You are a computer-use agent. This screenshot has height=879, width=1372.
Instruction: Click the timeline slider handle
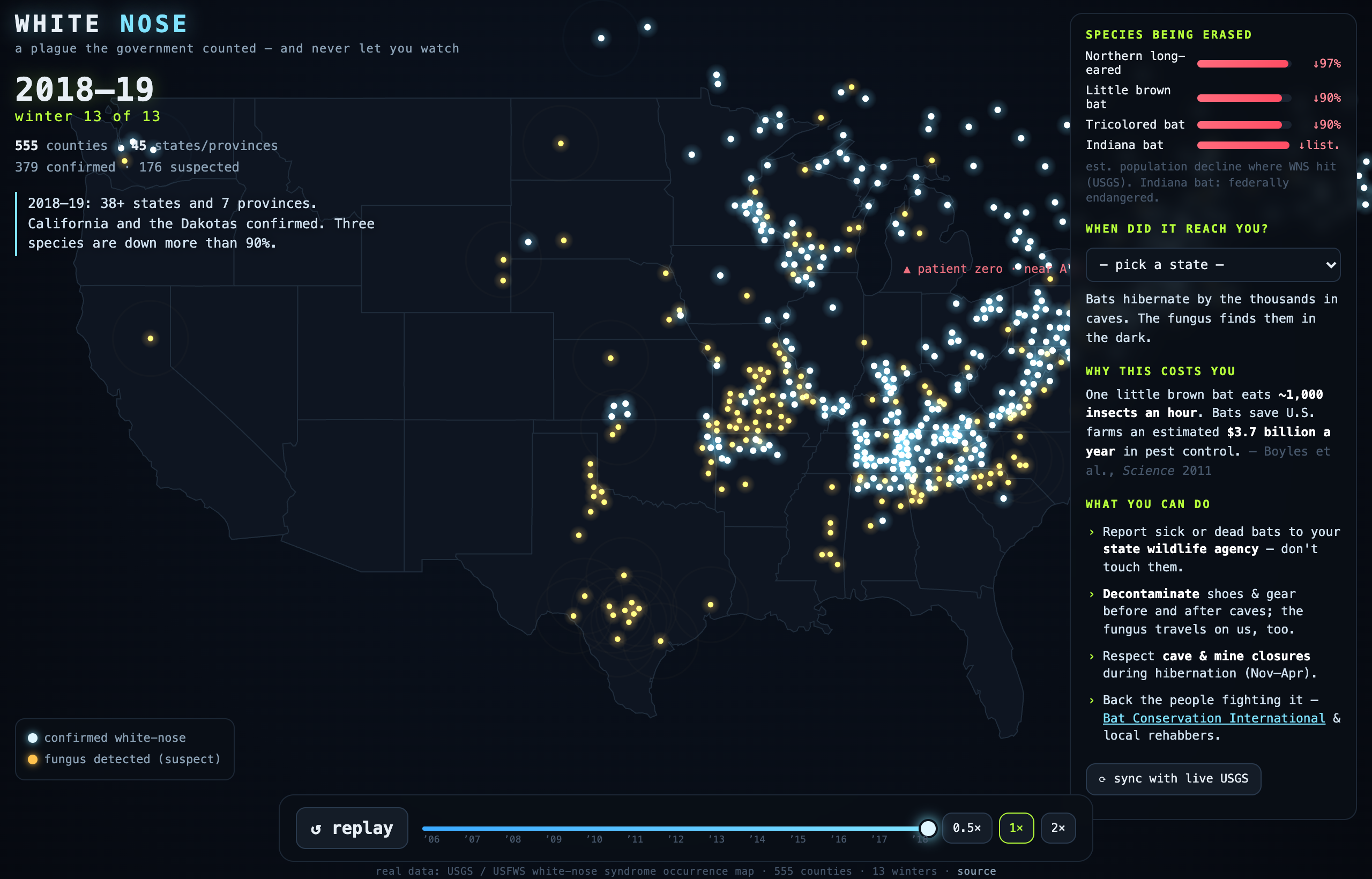(928, 828)
